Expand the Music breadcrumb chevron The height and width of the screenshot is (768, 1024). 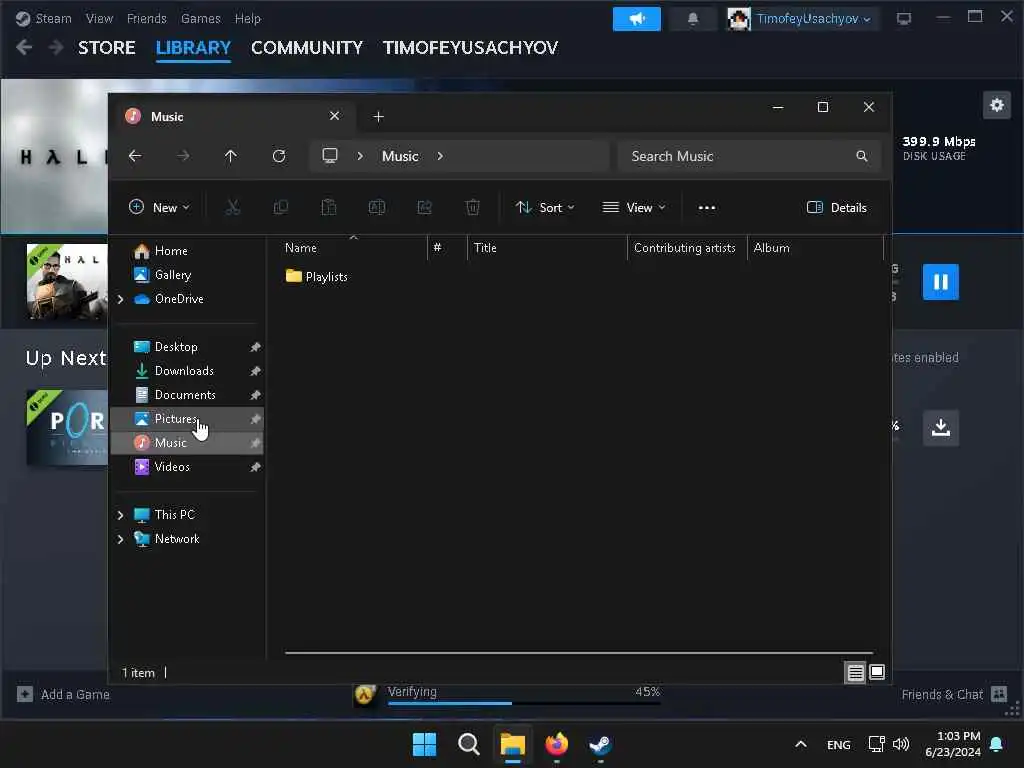tap(440, 156)
